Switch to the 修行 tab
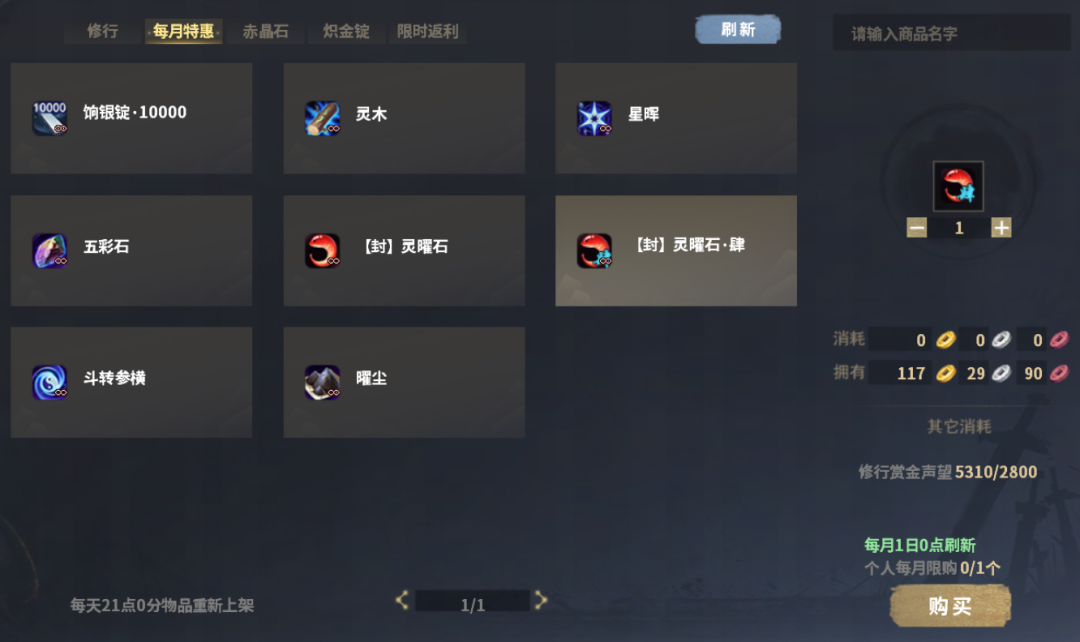The height and width of the screenshot is (642, 1080). point(102,31)
